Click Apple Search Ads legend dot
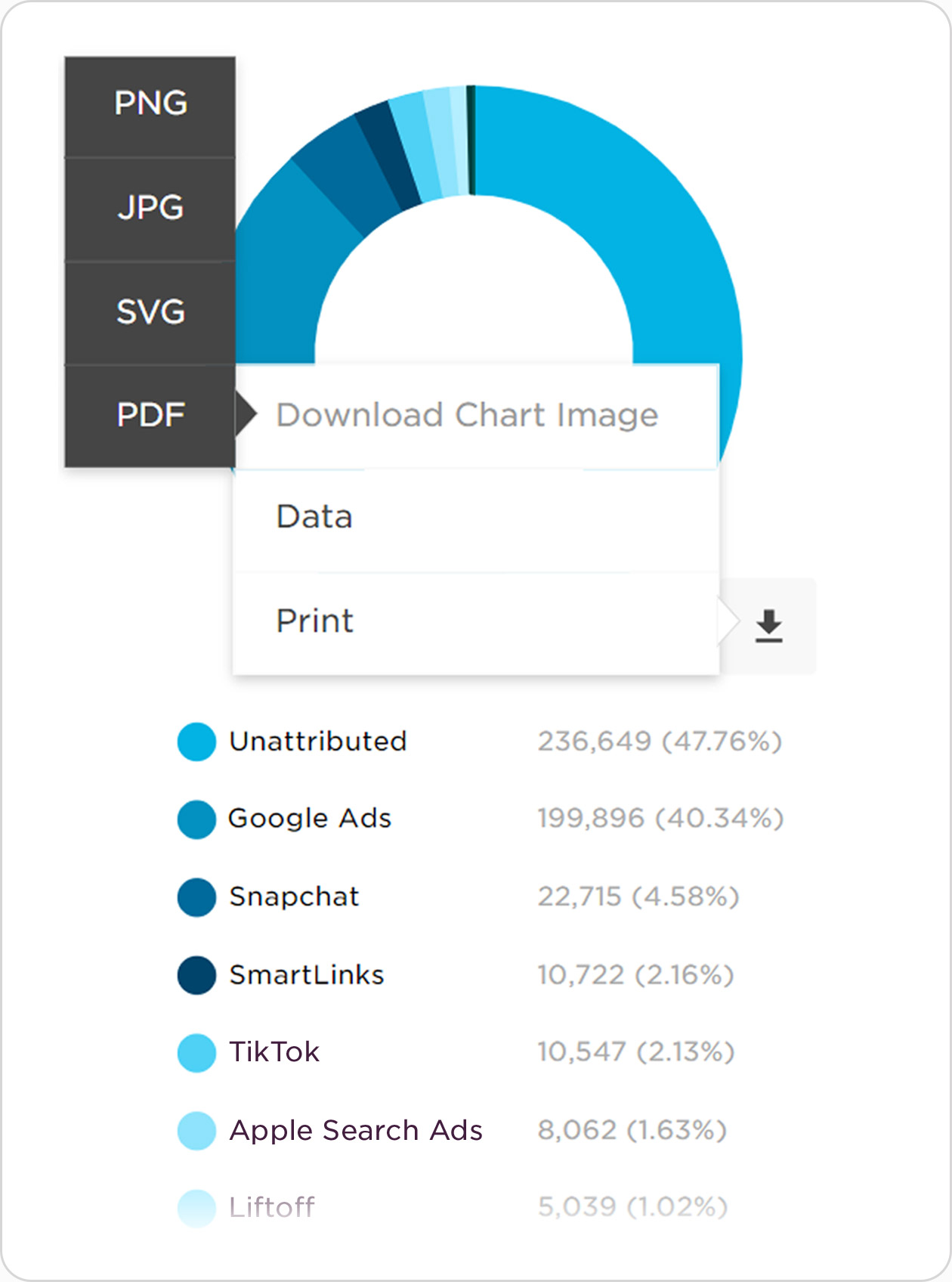Screen dimensions: 952x1282 pyautogui.click(x=196, y=1131)
